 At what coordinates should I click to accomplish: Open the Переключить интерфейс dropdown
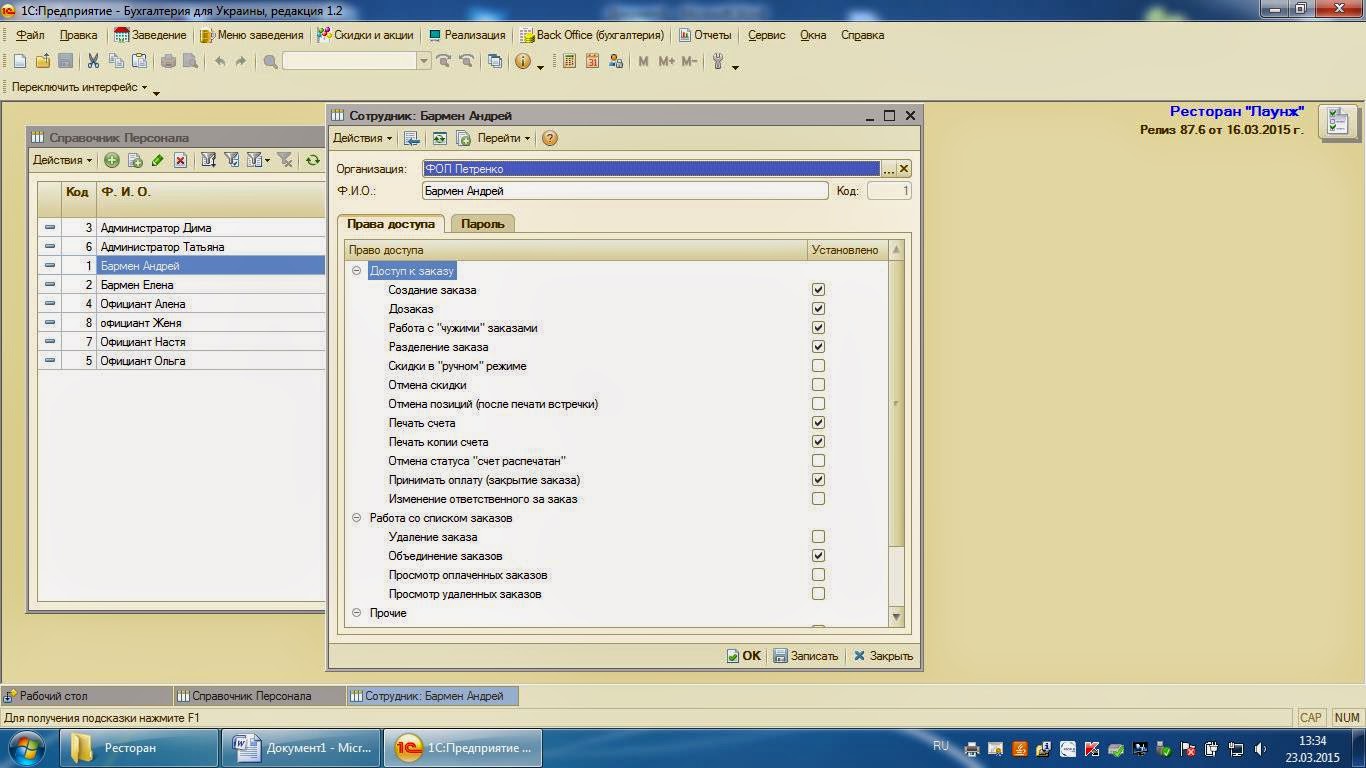point(80,88)
